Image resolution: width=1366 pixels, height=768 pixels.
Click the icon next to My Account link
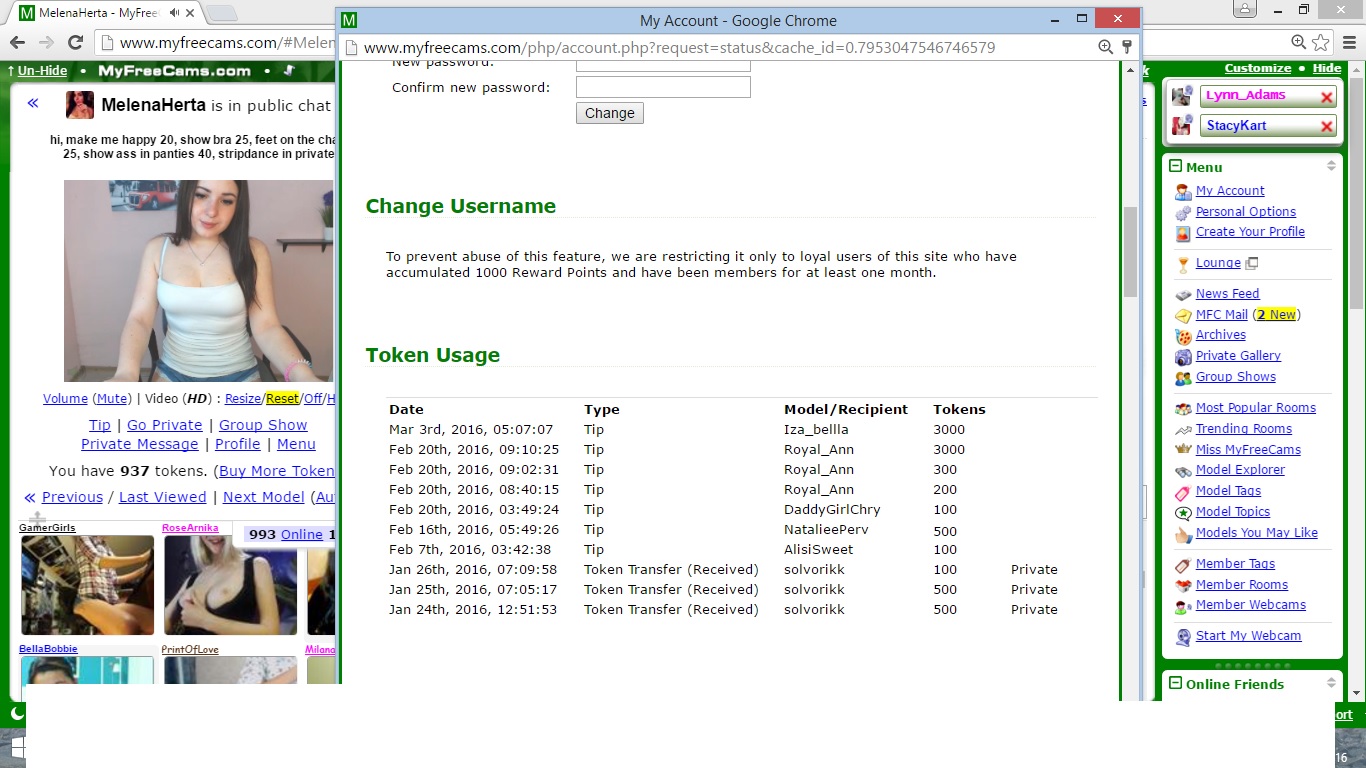1183,191
